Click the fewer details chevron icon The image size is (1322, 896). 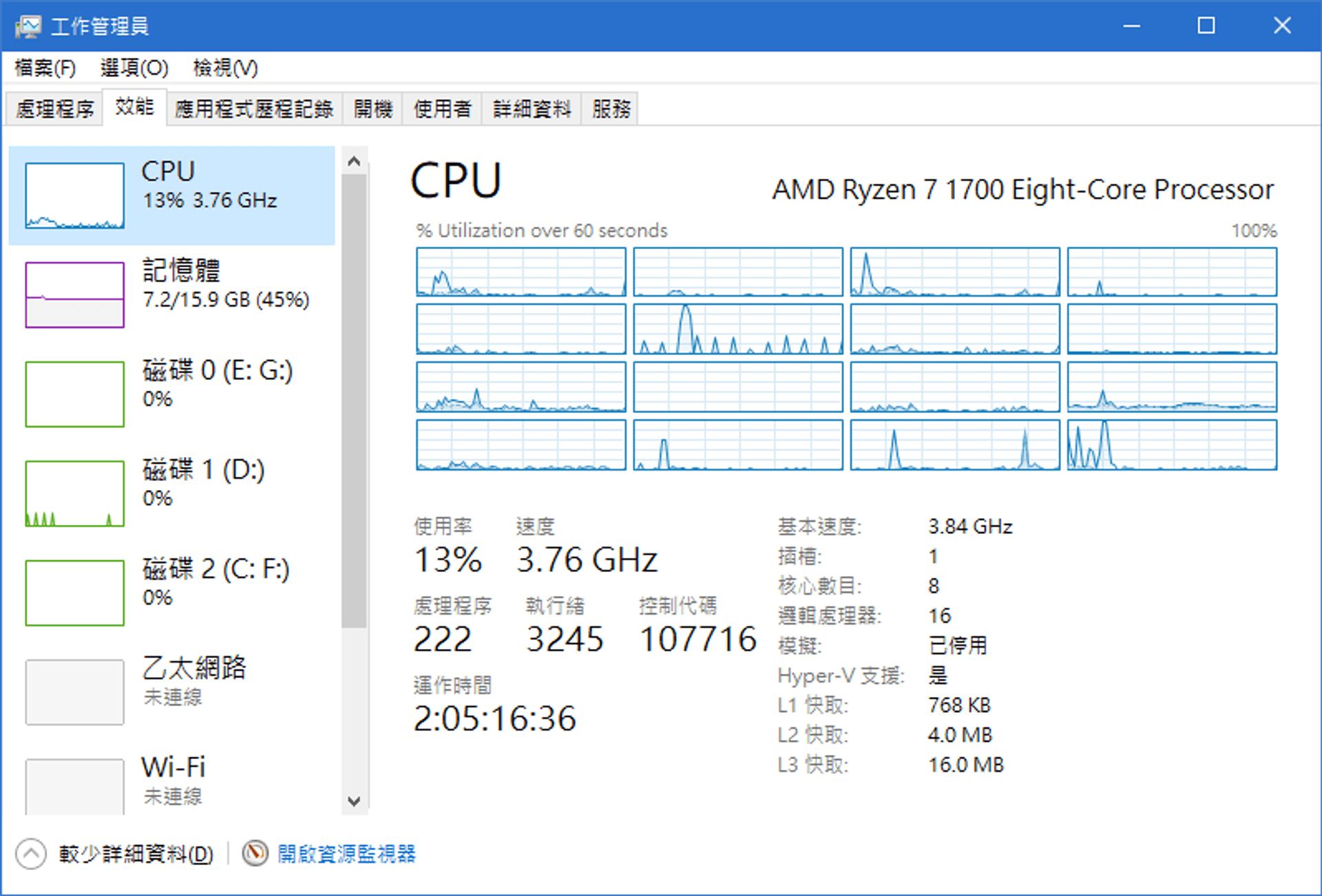point(31,854)
